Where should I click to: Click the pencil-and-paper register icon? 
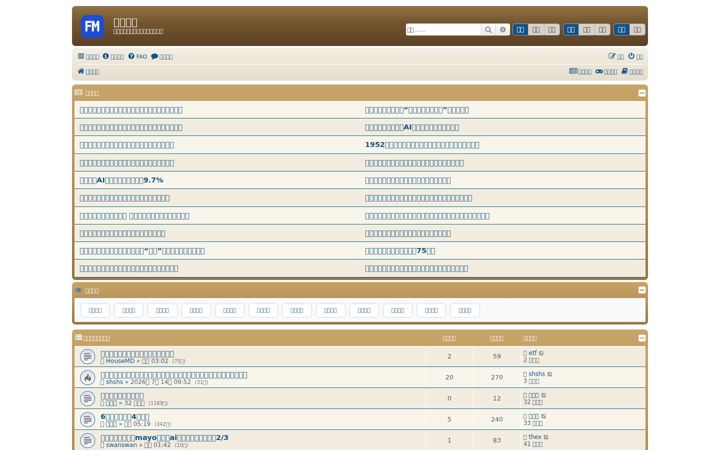click(616, 56)
